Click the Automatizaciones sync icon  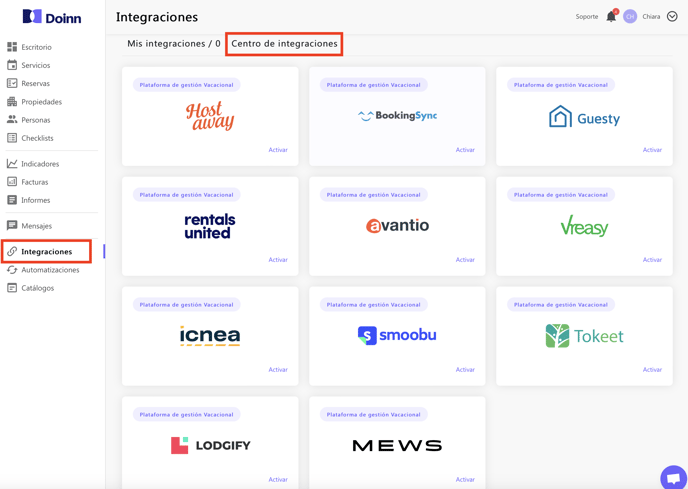tap(12, 270)
